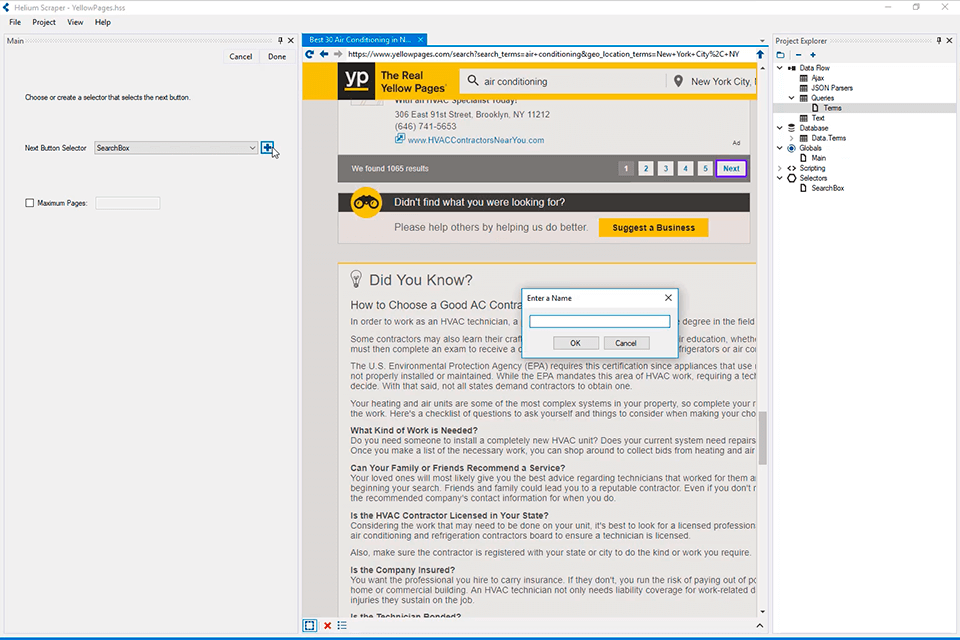This screenshot has width=960, height=640.
Task: Click the lightbulb Did You Know icon
Action: pos(356,279)
